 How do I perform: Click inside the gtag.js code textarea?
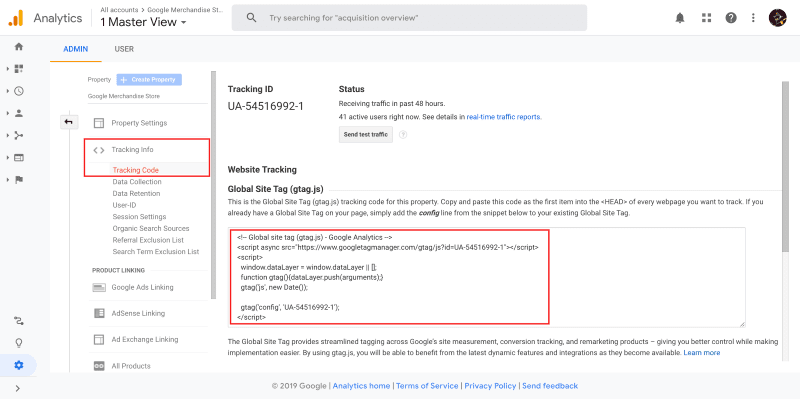487,277
